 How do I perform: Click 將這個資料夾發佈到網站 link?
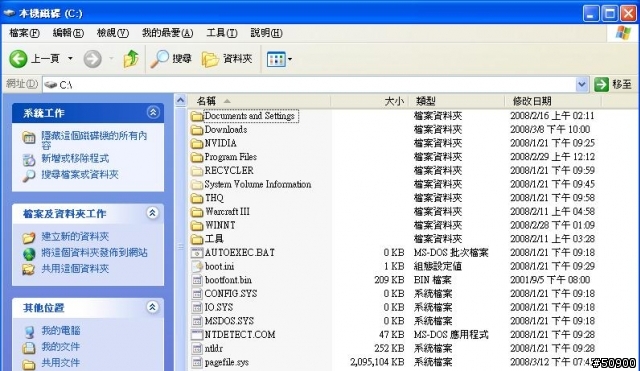click(94, 253)
